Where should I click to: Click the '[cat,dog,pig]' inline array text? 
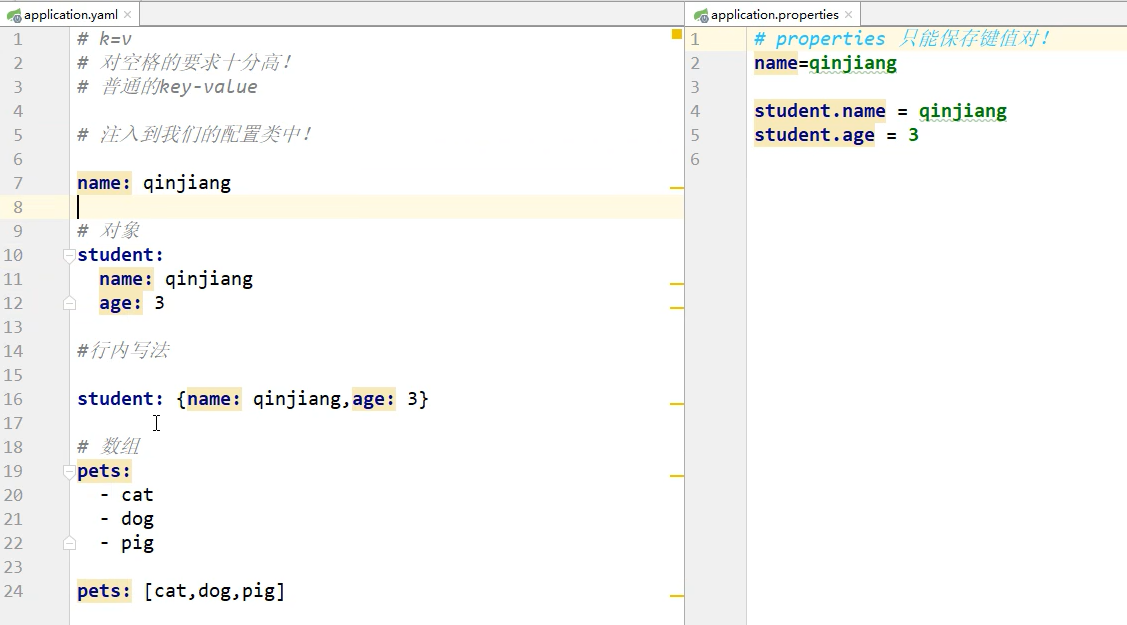(x=214, y=591)
